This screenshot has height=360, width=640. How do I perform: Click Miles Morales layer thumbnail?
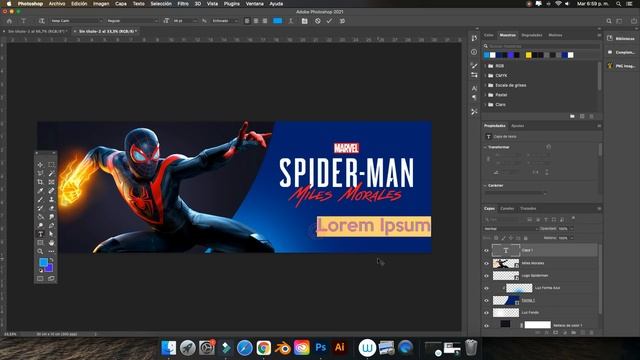pyautogui.click(x=506, y=264)
